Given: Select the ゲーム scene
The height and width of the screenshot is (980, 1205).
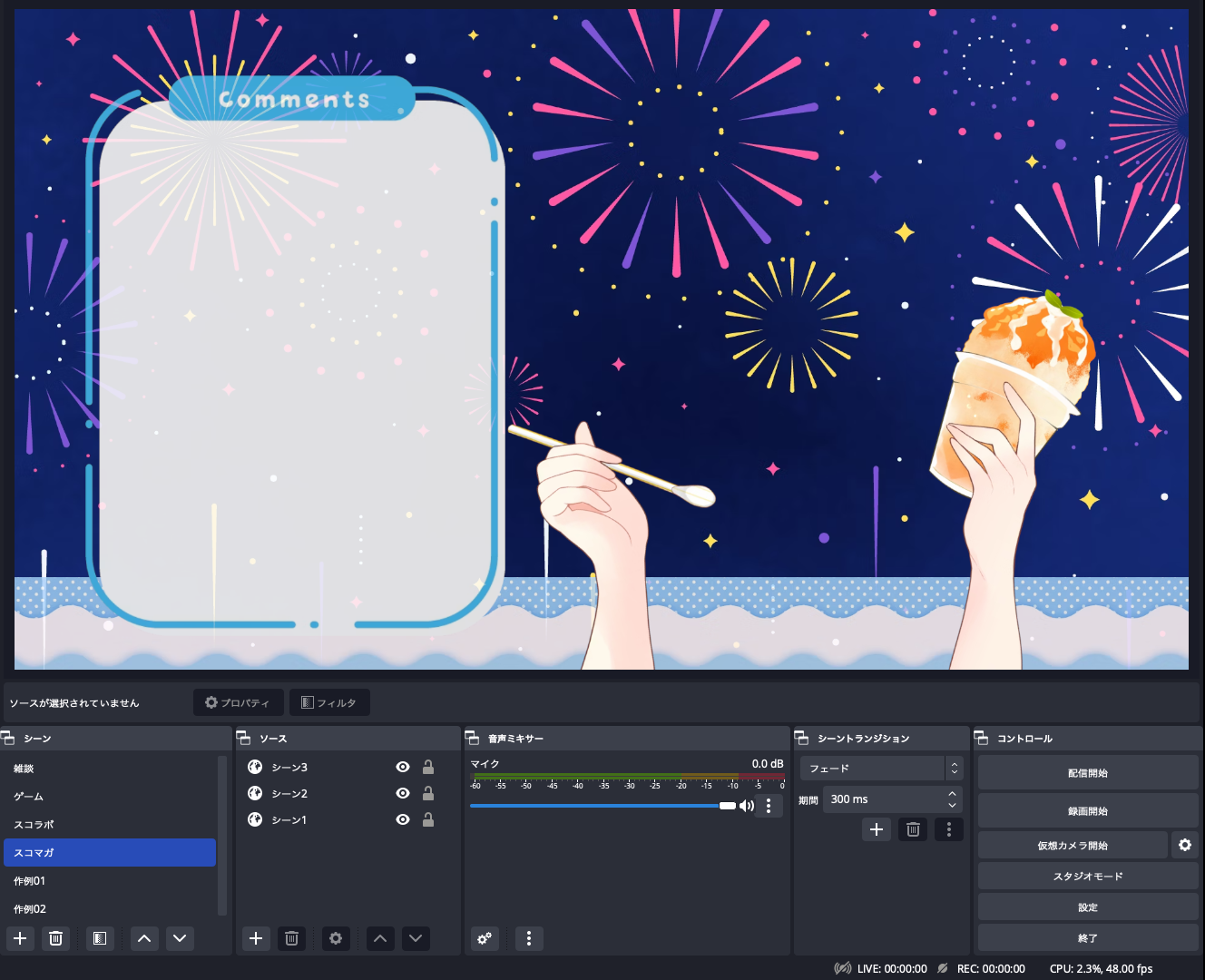Looking at the screenshot, I should click(29, 797).
